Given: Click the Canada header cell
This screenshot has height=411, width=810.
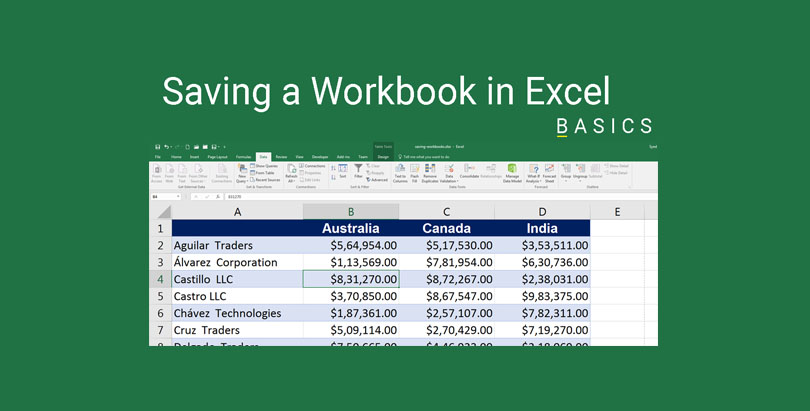Looking at the screenshot, I should pyautogui.click(x=446, y=228).
